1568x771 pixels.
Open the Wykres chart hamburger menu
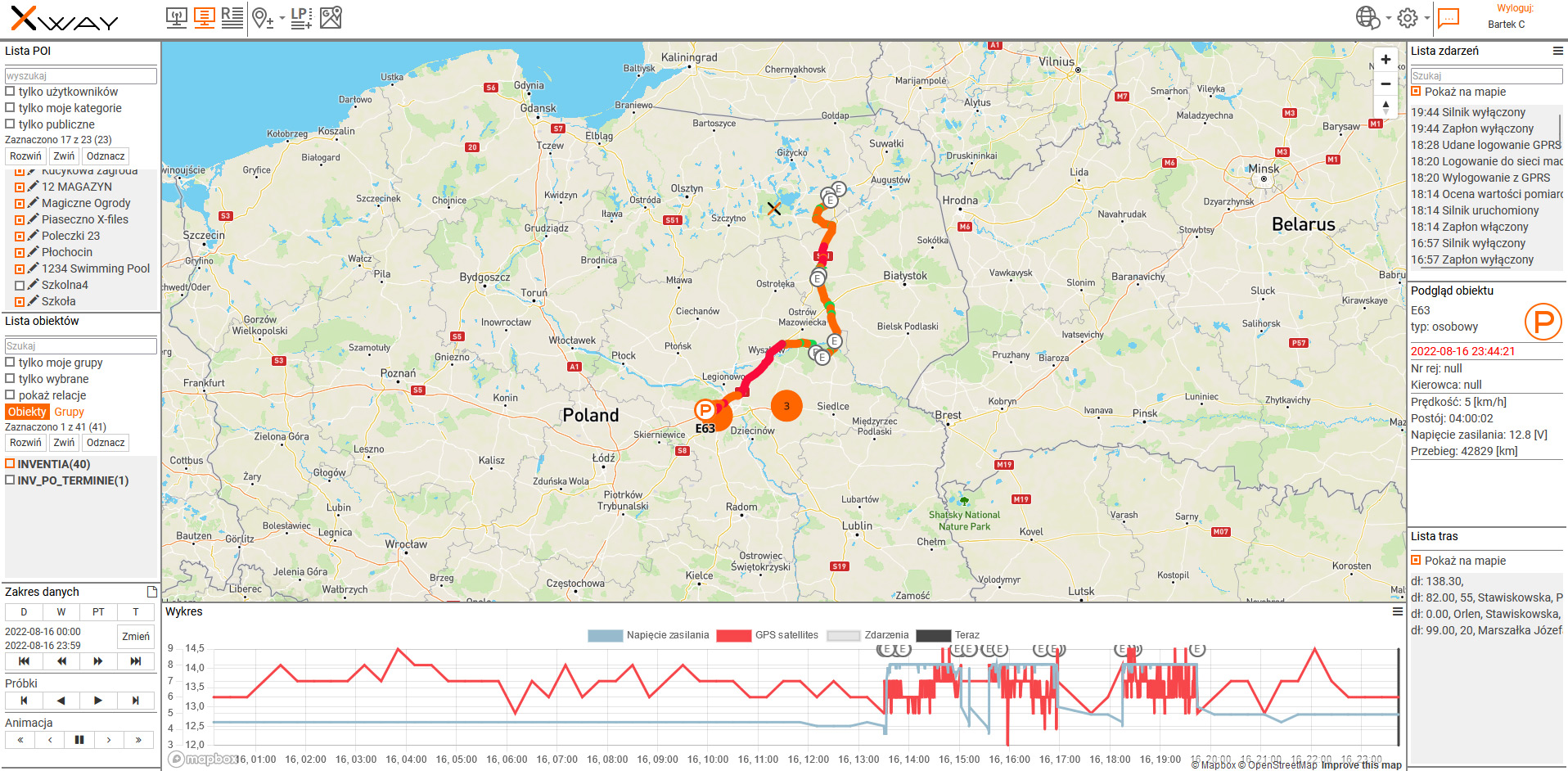(1398, 611)
